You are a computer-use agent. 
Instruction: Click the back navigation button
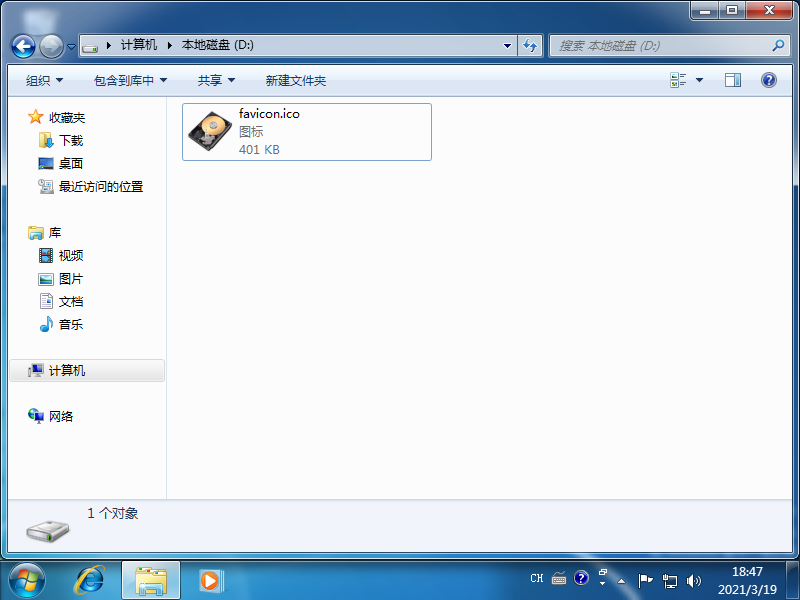[x=22, y=45]
